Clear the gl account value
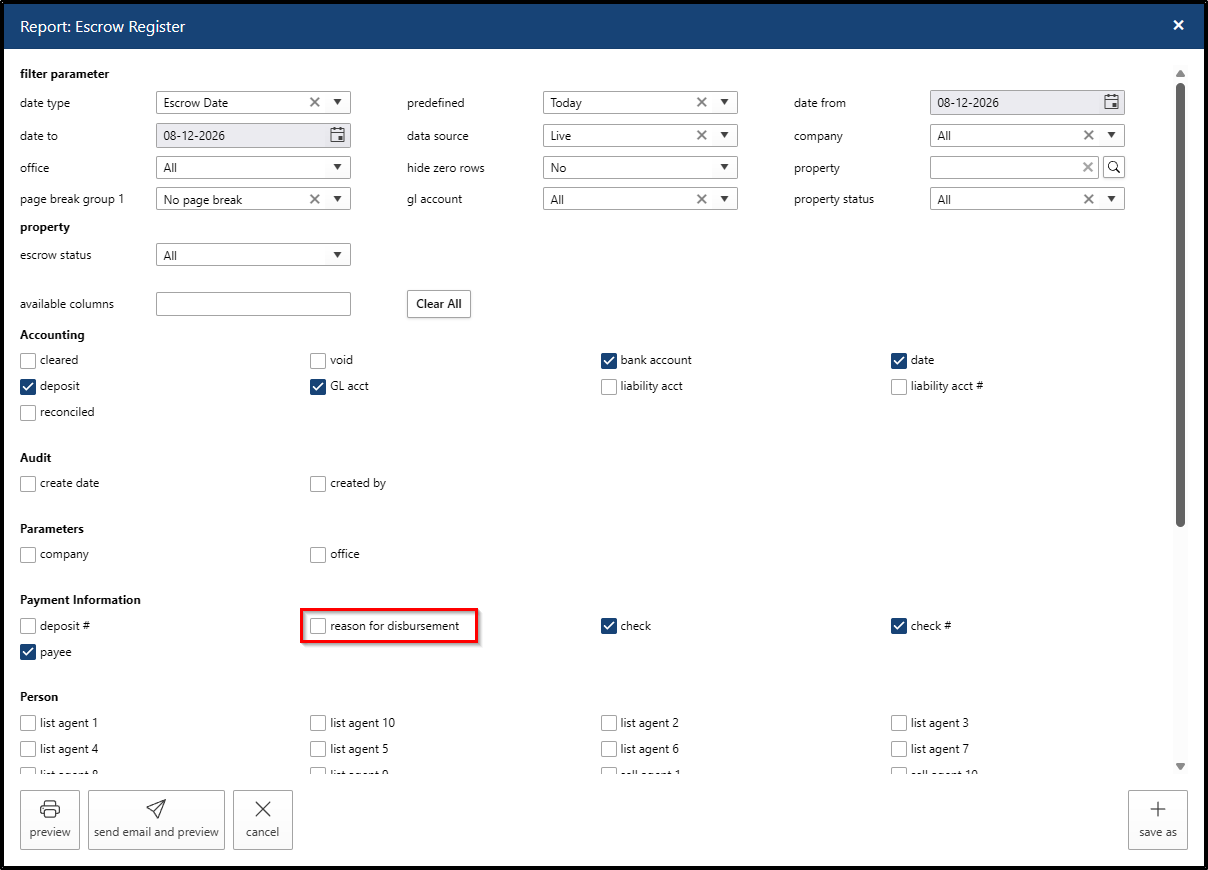The height and width of the screenshot is (870, 1208). coord(702,199)
